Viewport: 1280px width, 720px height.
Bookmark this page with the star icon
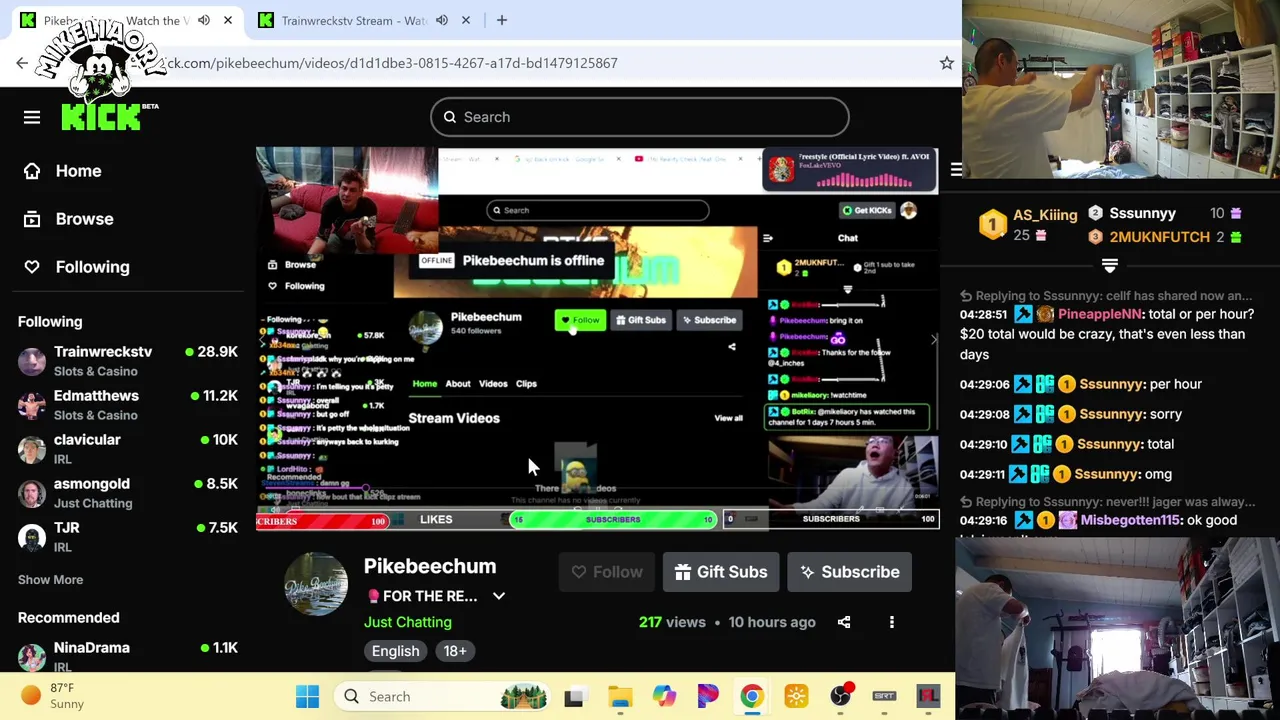tap(946, 63)
